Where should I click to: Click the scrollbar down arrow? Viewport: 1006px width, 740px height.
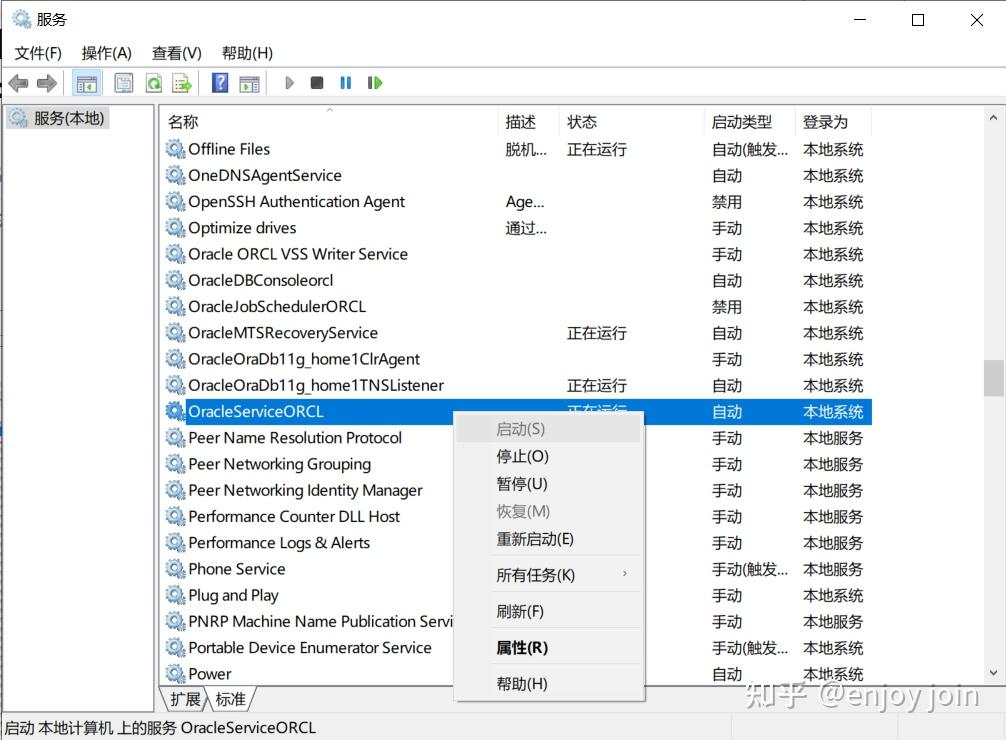993,673
